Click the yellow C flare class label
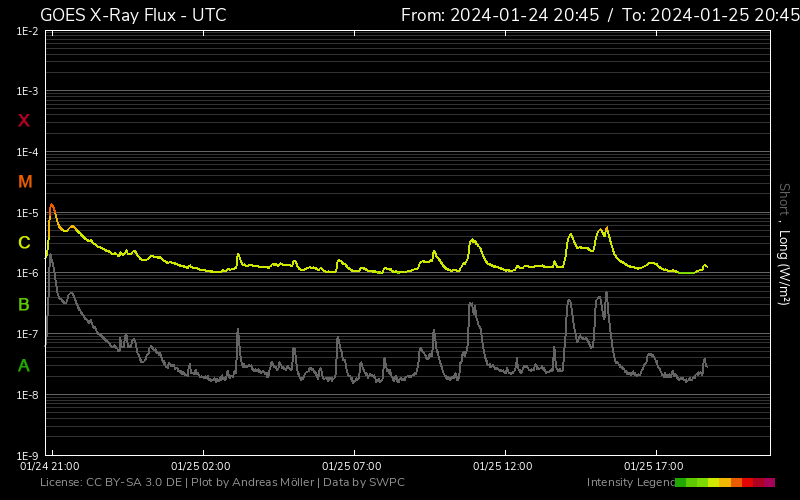The width and height of the screenshot is (800, 500). 25,243
